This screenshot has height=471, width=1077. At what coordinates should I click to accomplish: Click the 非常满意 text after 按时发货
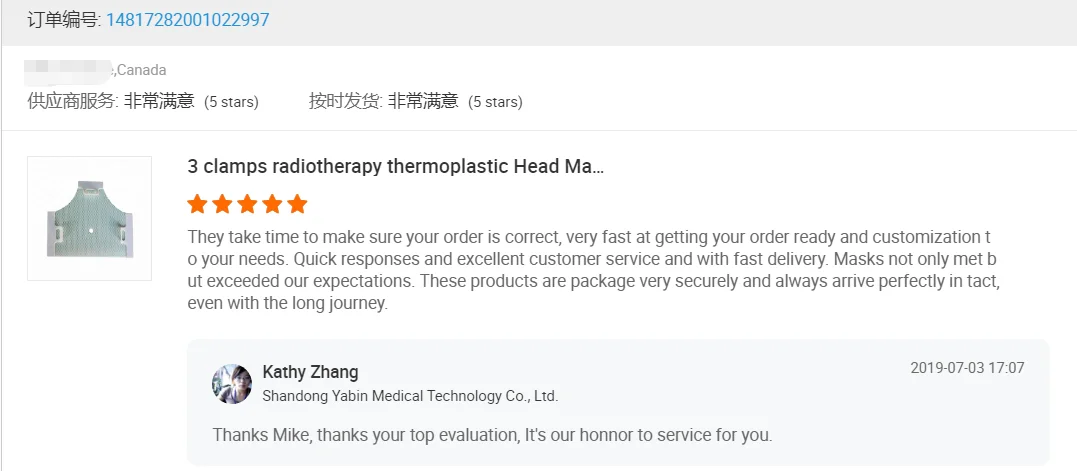423,101
